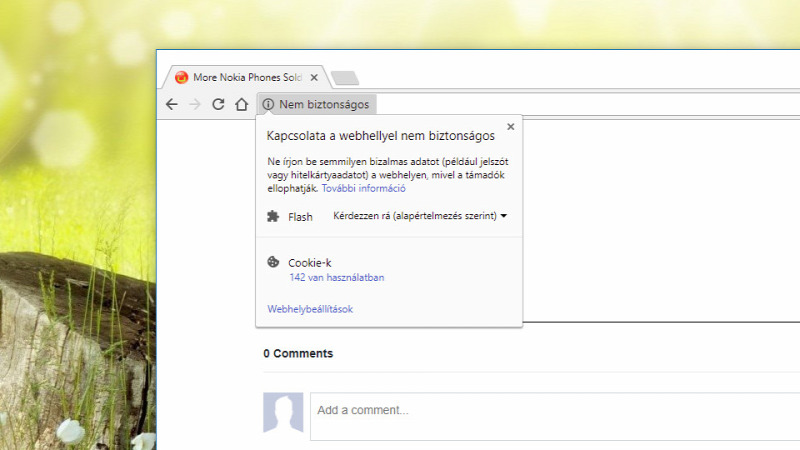
Task: Click the info circle icon in address bar
Action: [268, 104]
